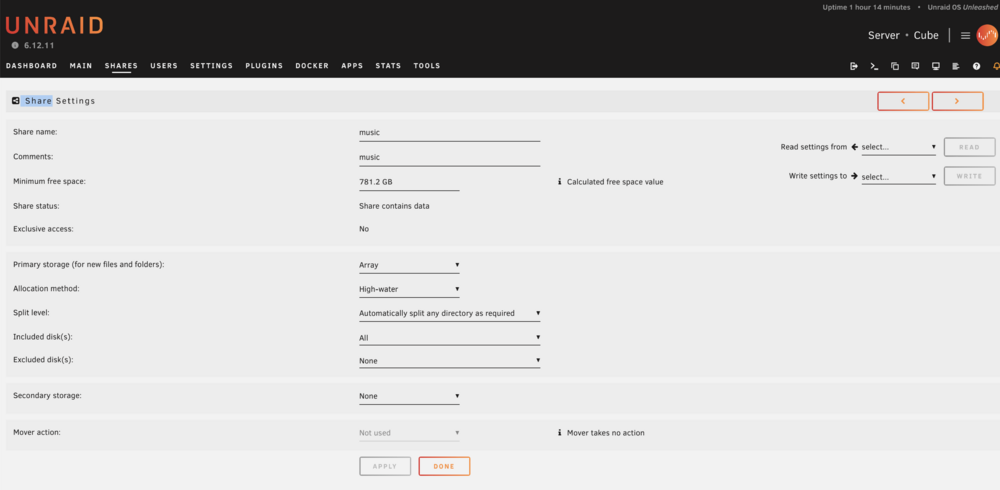
Task: Click the Comments input field
Action: (450, 157)
